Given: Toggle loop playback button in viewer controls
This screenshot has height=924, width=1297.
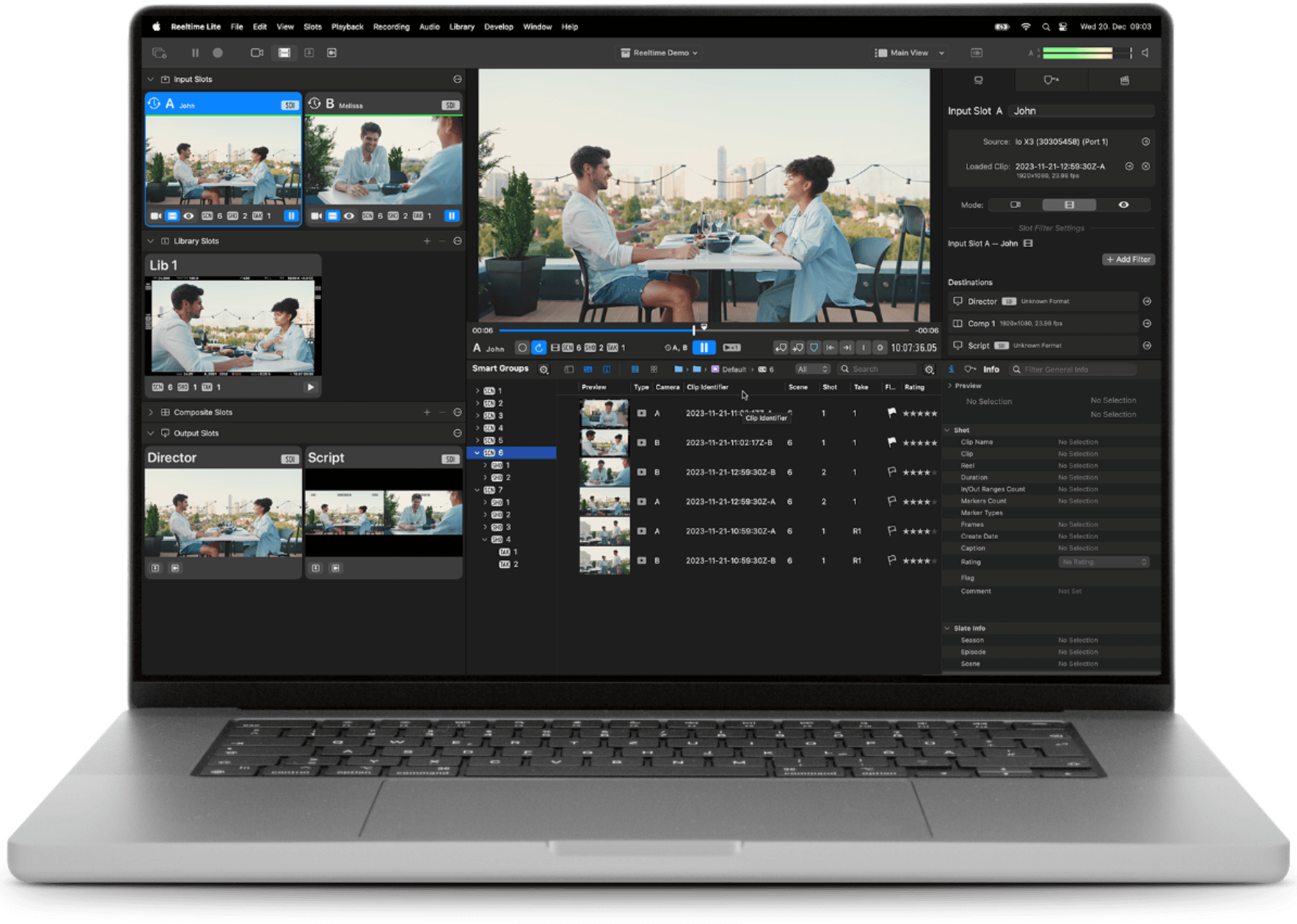Looking at the screenshot, I should (x=538, y=348).
